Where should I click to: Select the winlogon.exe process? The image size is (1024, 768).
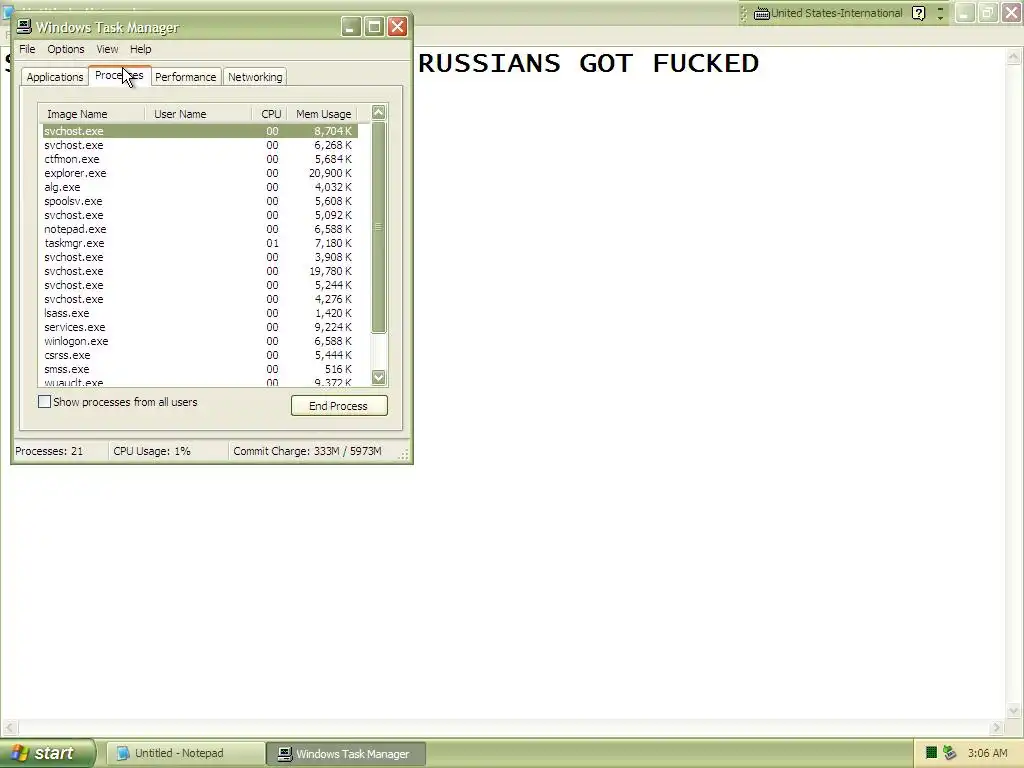coord(200,342)
